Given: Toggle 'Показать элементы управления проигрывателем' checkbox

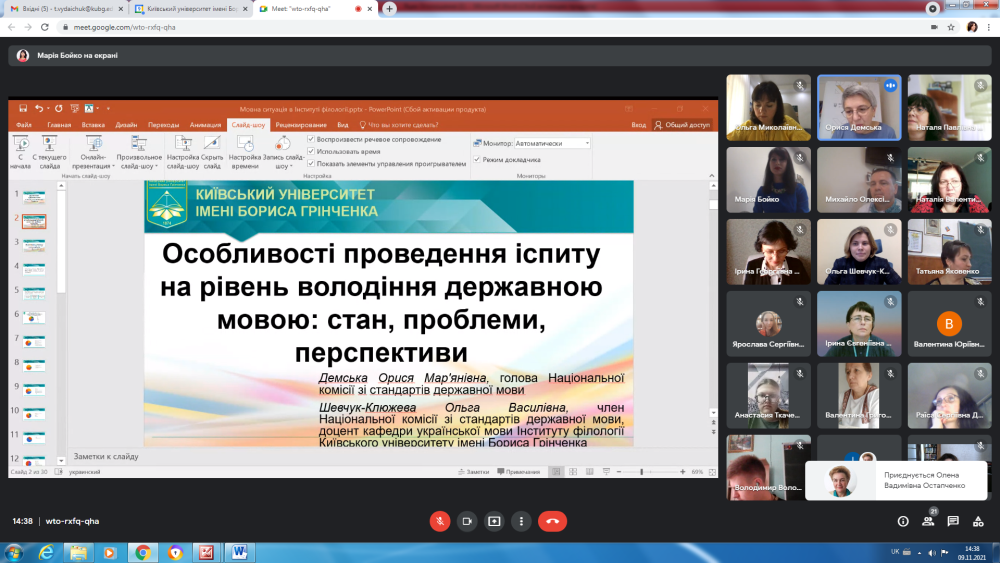Looking at the screenshot, I should 311,163.
